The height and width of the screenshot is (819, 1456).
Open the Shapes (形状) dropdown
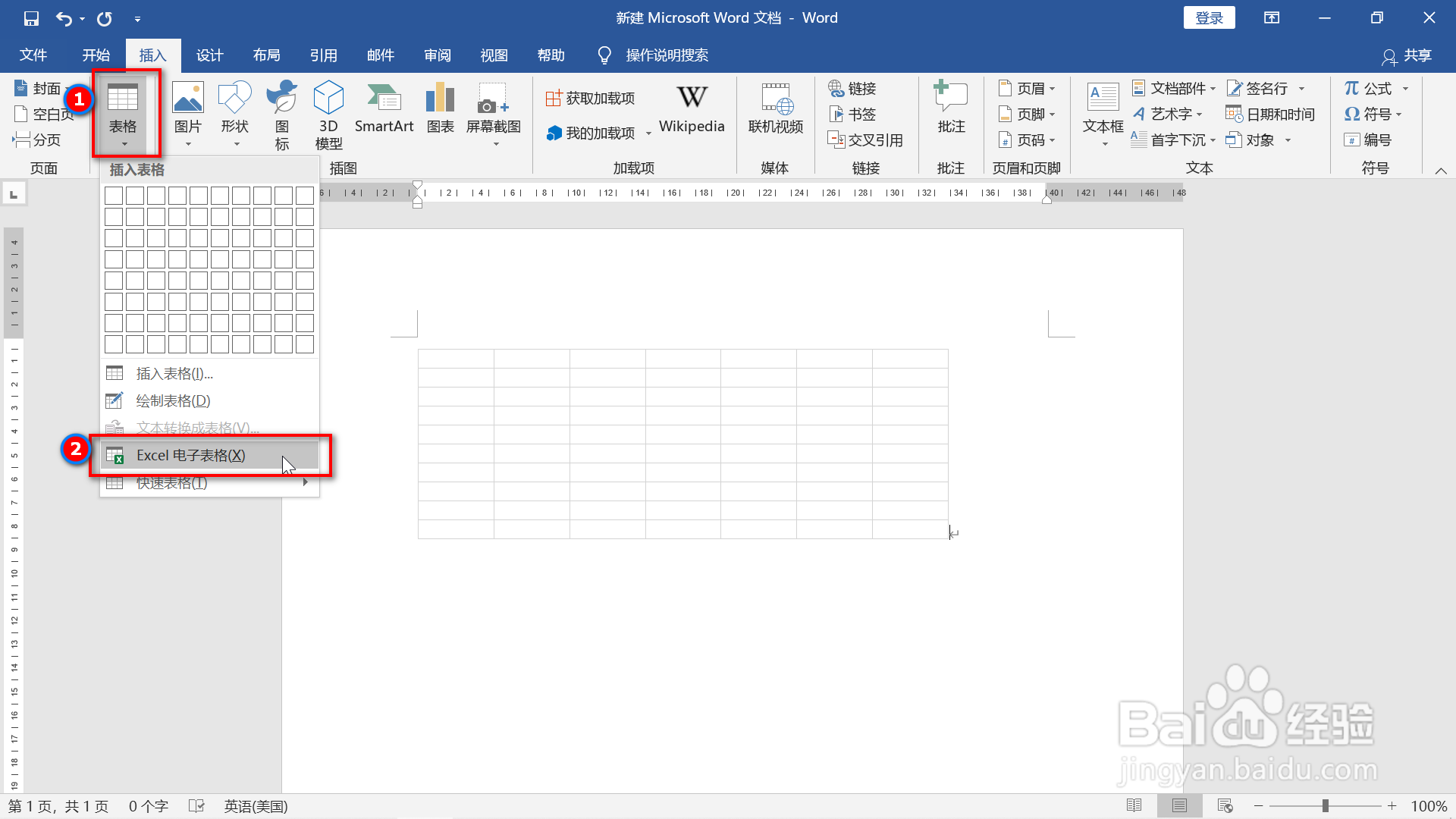click(x=234, y=114)
